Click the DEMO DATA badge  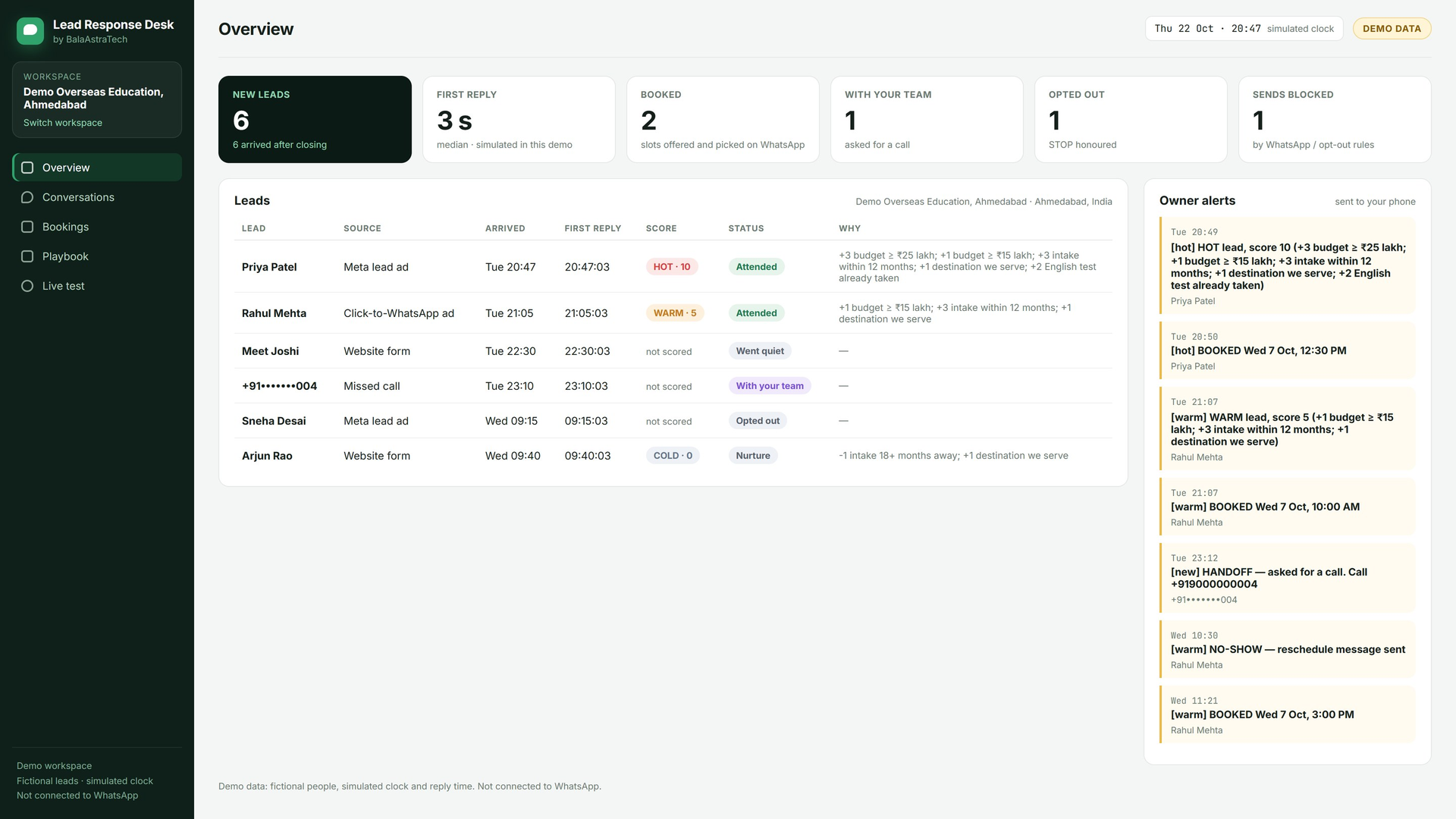(1392, 29)
